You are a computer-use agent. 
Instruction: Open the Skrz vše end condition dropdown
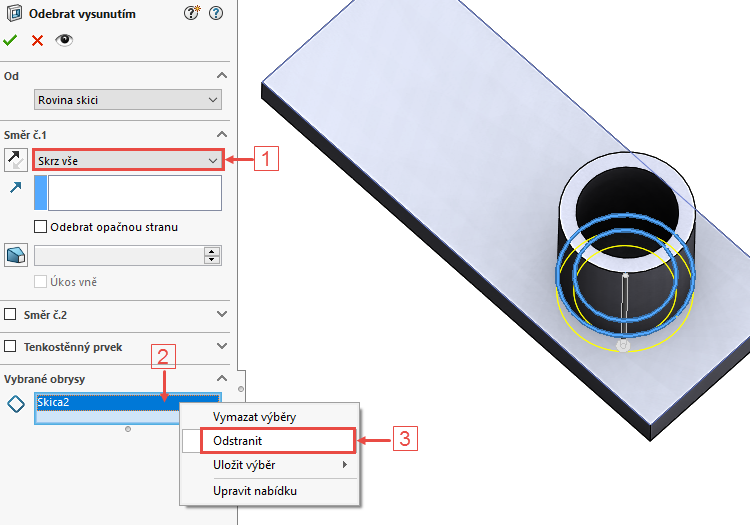[x=128, y=161]
